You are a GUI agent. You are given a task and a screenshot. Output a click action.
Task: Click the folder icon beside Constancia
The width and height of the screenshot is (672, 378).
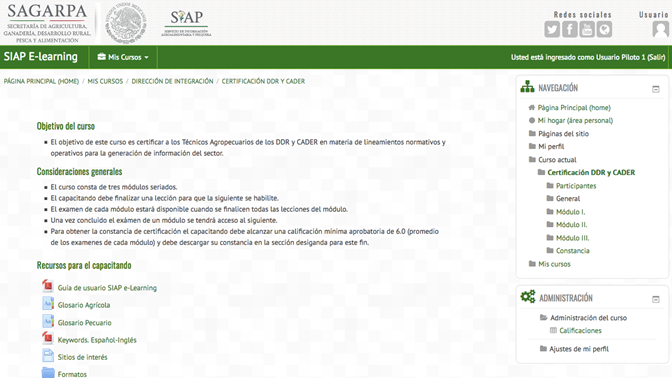point(550,250)
